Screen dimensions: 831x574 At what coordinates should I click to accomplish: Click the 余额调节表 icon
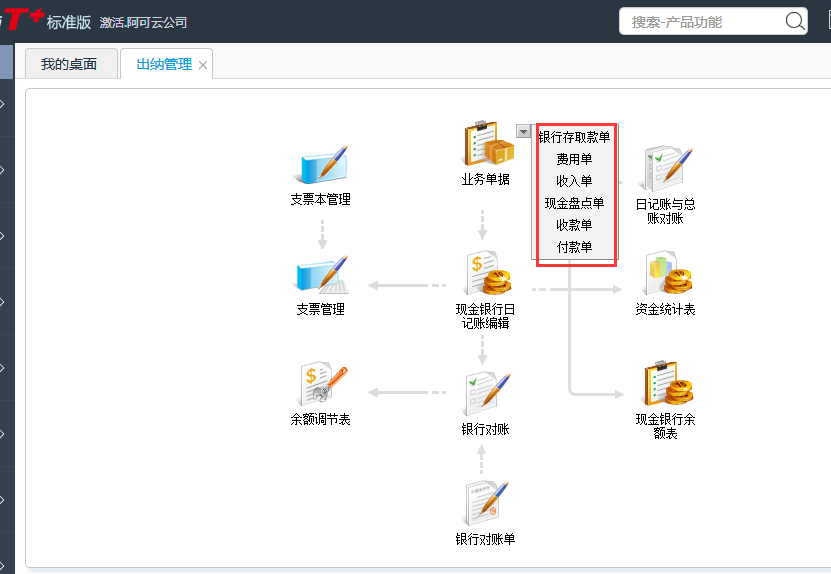(321, 385)
